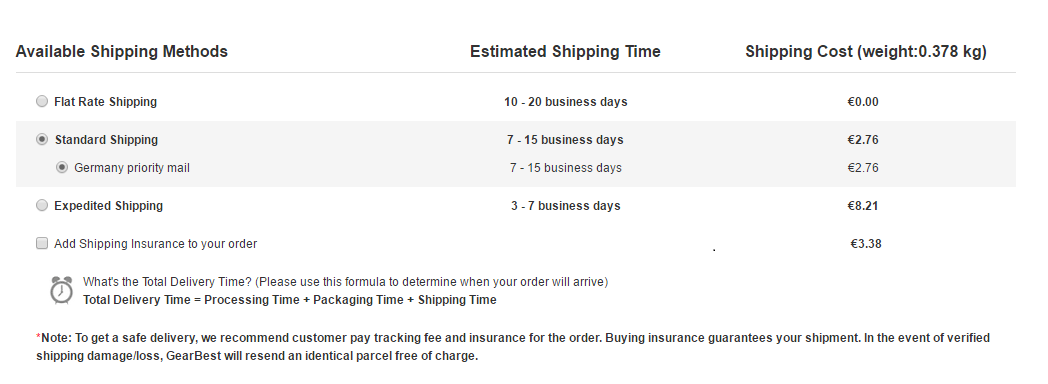Image resolution: width=1048 pixels, height=384 pixels.
Task: Click 'Add Shipping Insurance to your order' text
Action: [156, 244]
